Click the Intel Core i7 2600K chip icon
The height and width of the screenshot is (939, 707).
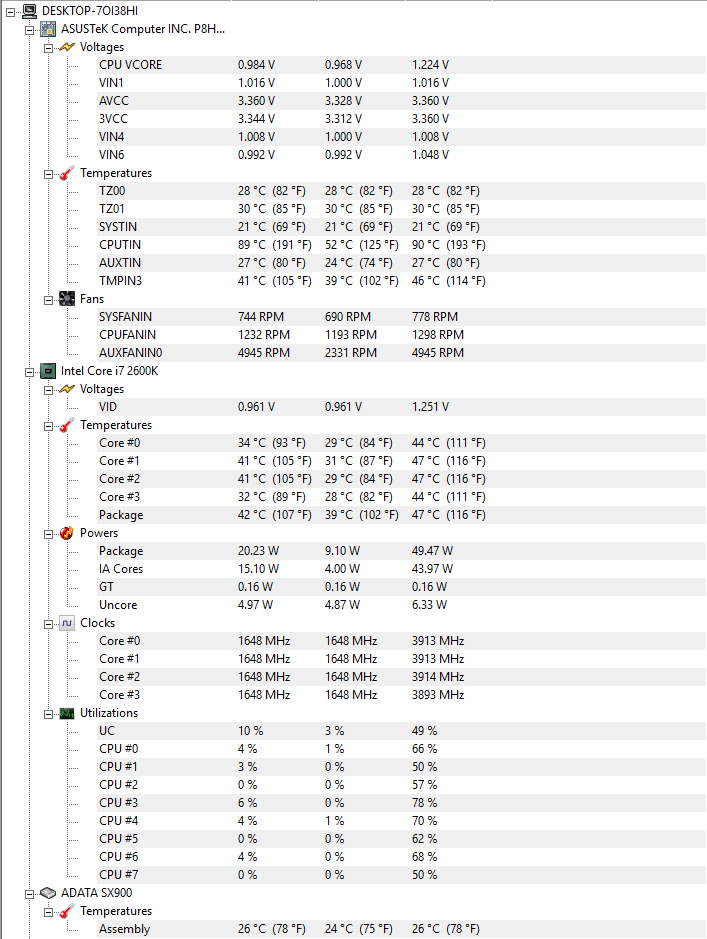(x=48, y=371)
